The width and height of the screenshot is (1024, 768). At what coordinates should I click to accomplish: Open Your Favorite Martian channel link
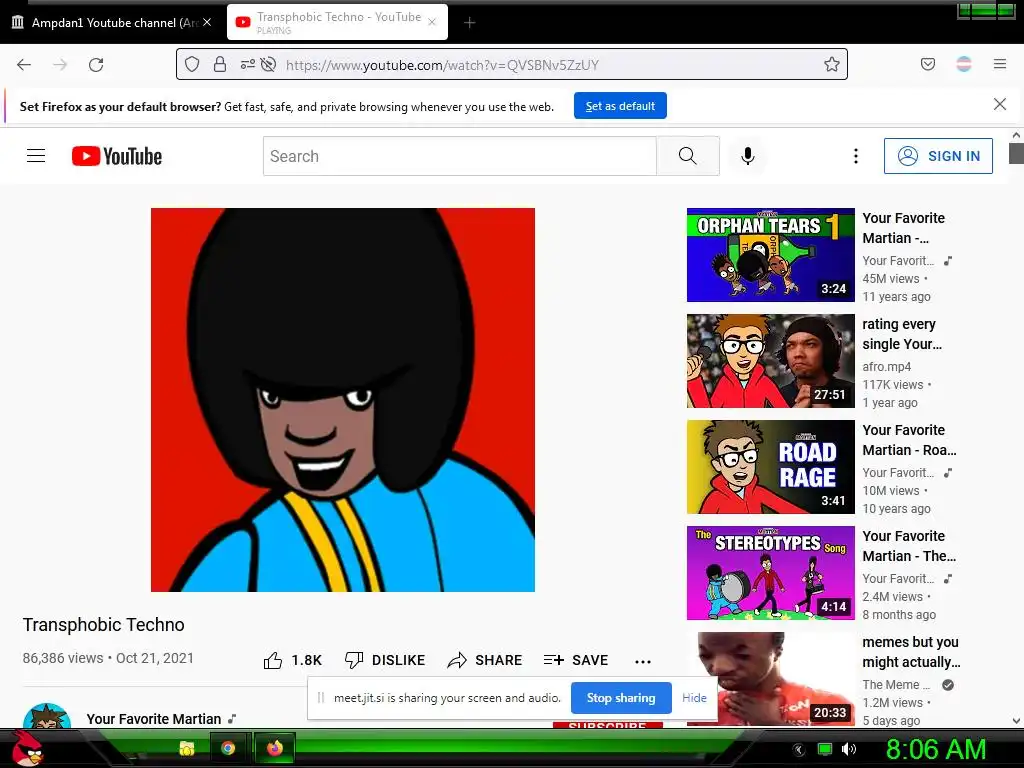pyautogui.click(x=154, y=718)
